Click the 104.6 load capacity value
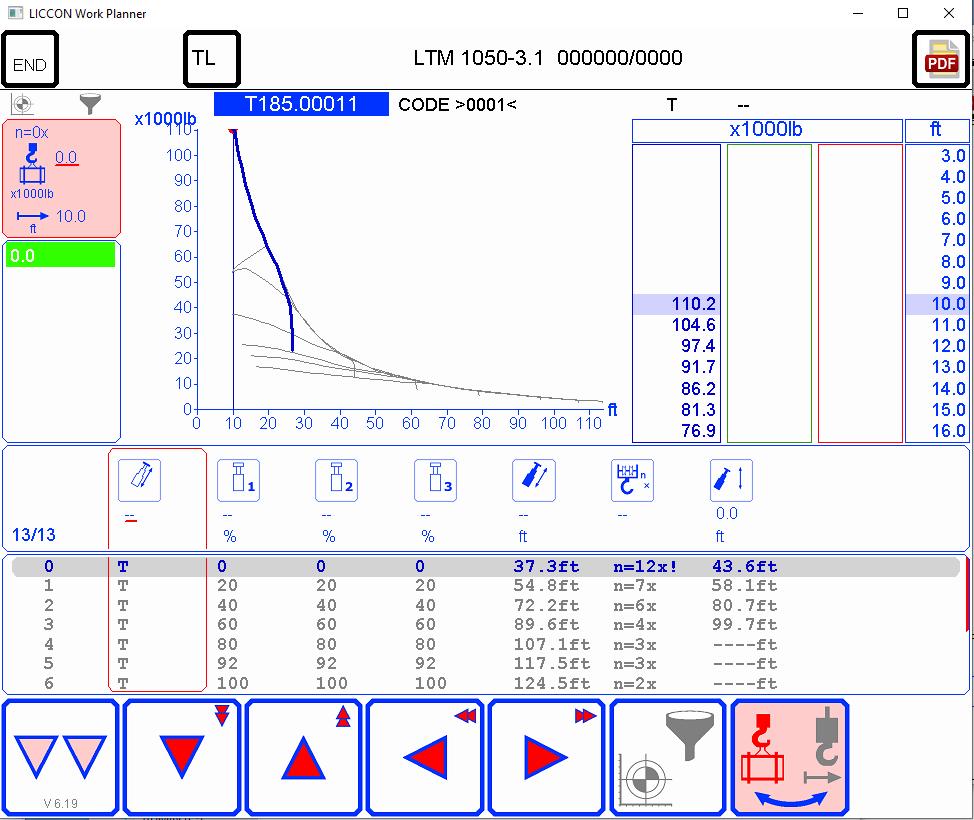974x820 pixels. click(693, 325)
